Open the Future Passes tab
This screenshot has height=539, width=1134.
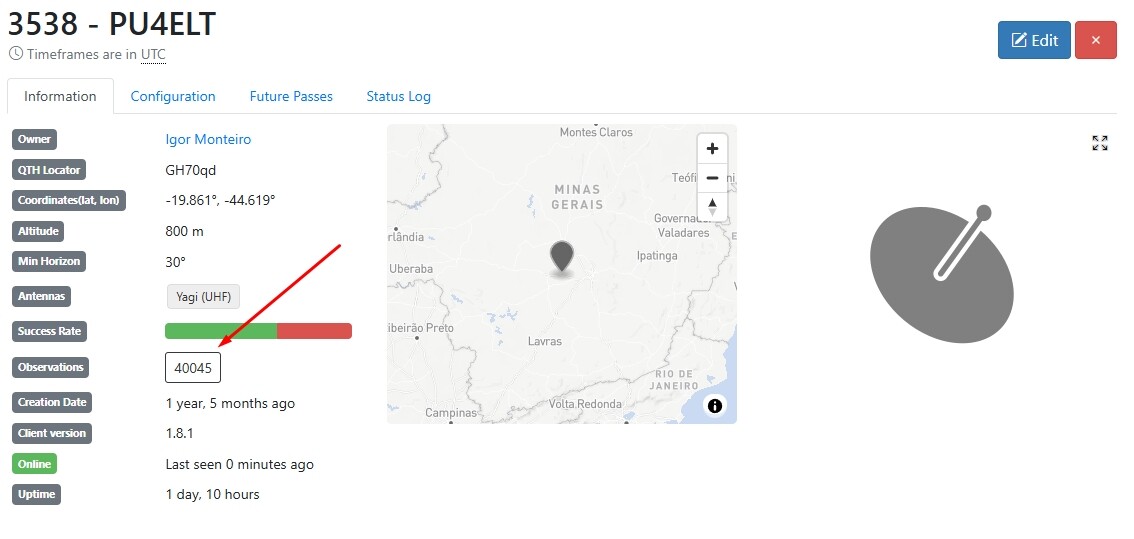[x=291, y=97]
